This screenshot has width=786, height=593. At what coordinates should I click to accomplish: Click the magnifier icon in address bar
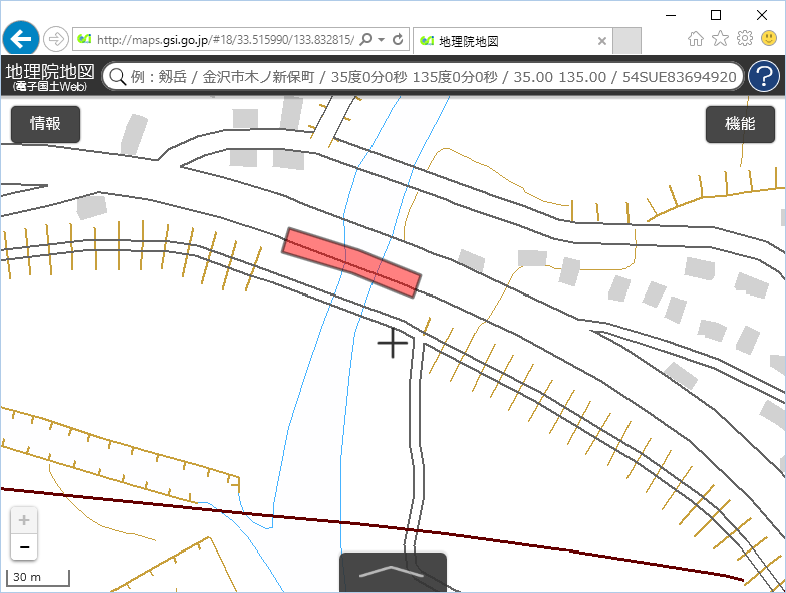pos(366,39)
